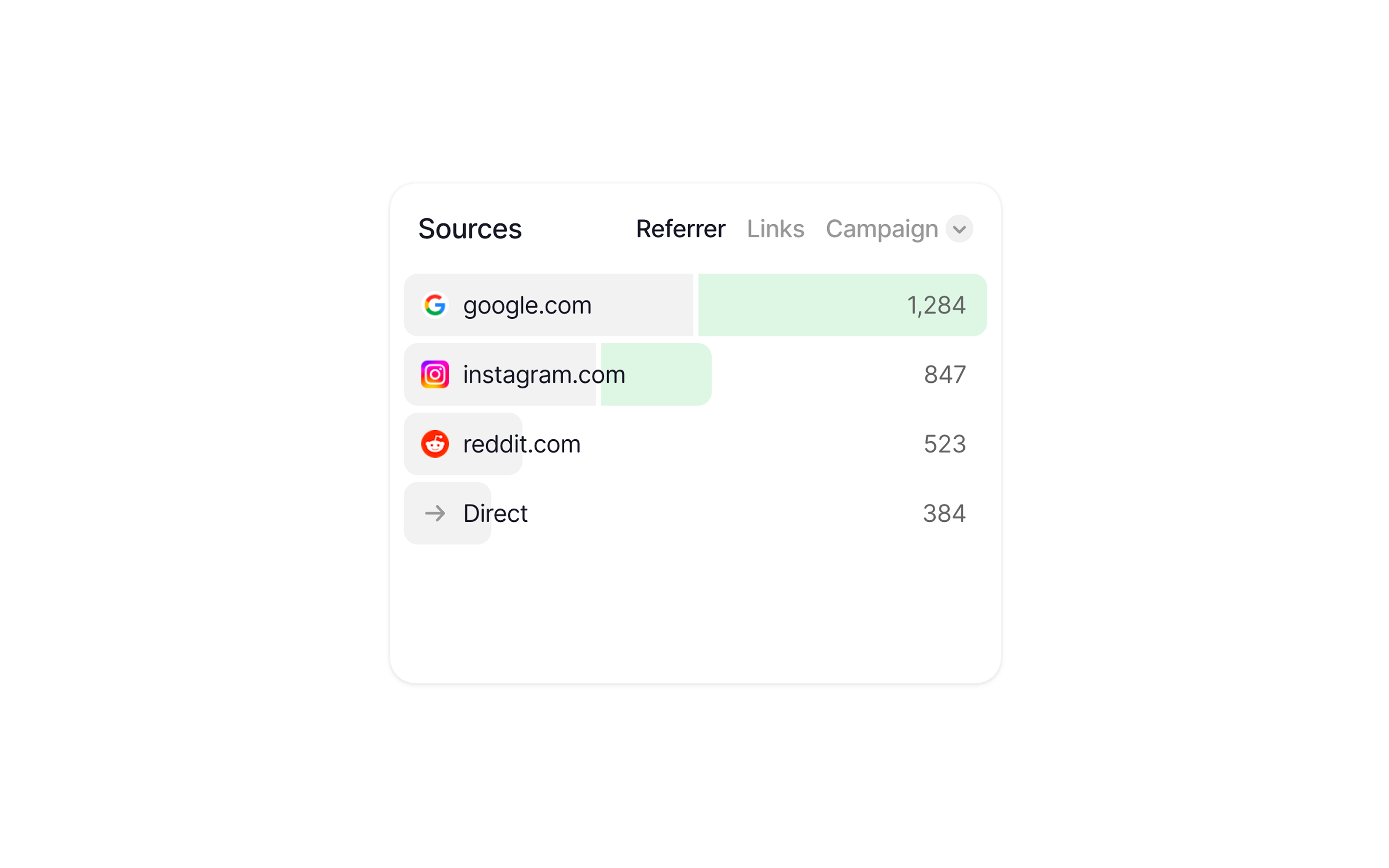Image resolution: width=1389 pixels, height=868 pixels.
Task: Click the green instagram.com bar segment
Action: pyautogui.click(x=666, y=374)
